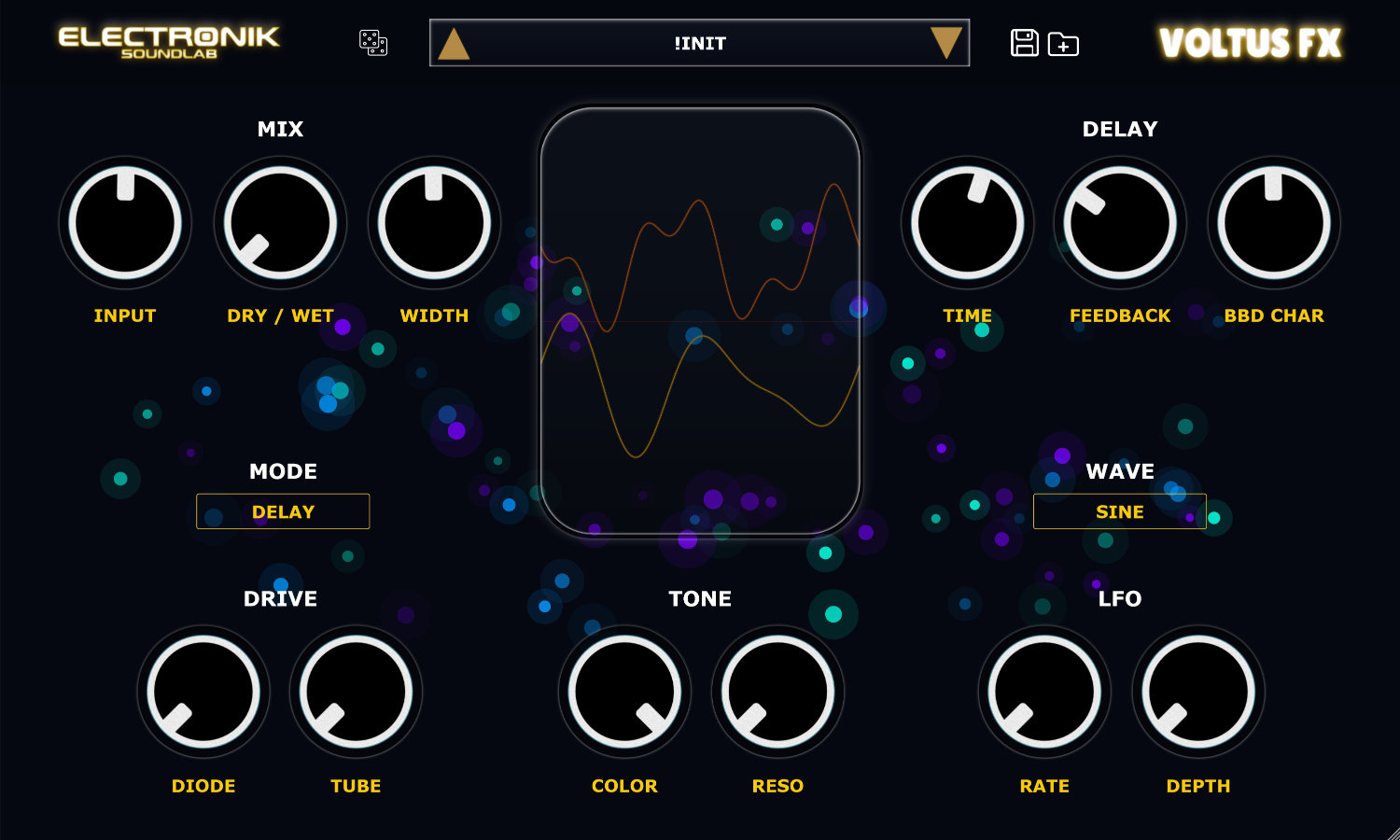Click the RESO label text
The height and width of the screenshot is (840, 1400).
tap(777, 786)
